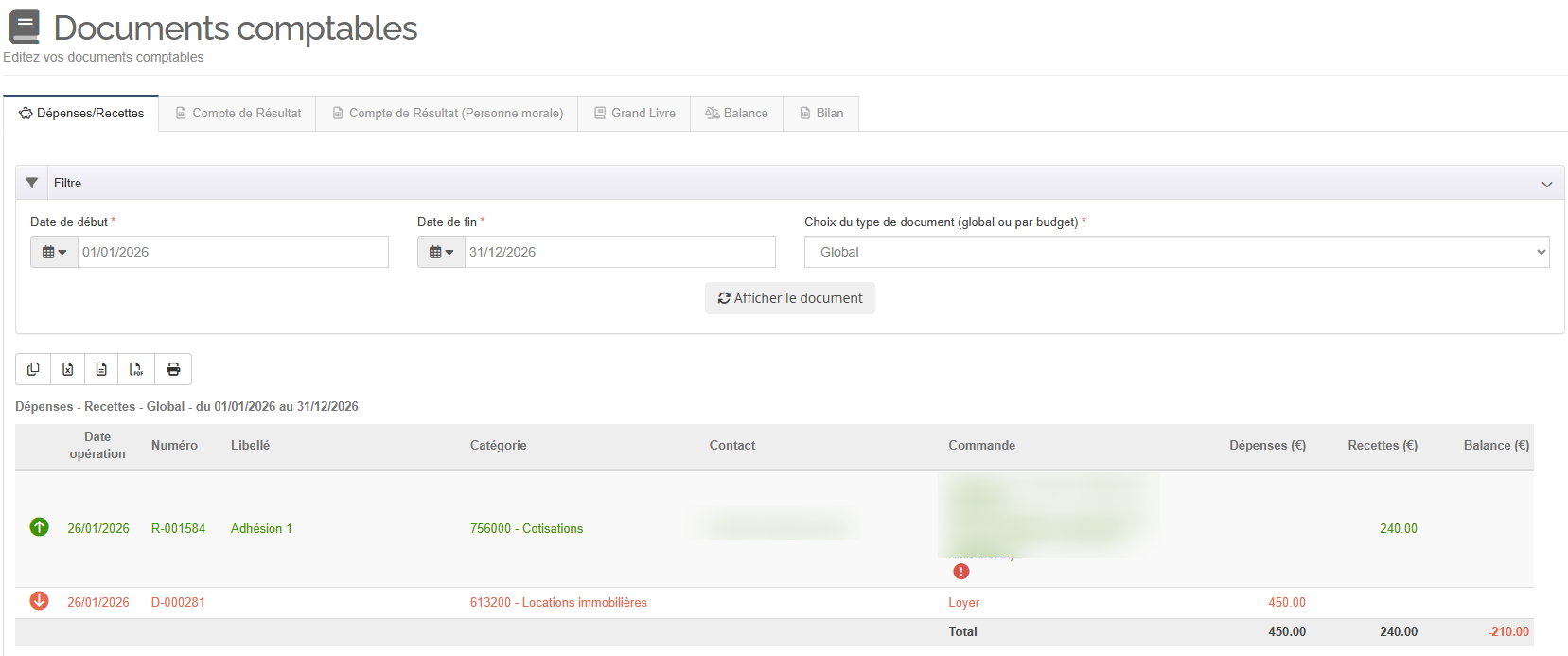Click the red warning icon in Commande column
The width and height of the screenshot is (1568, 656).
[960, 572]
